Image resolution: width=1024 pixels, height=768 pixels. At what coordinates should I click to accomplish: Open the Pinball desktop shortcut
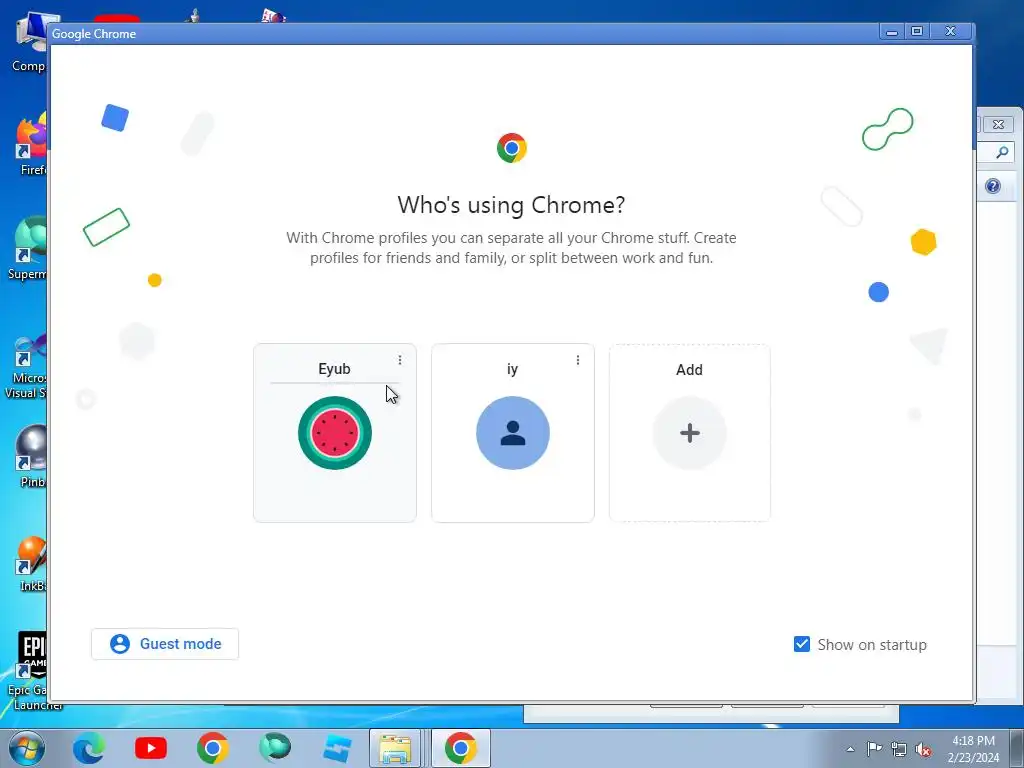pyautogui.click(x=31, y=457)
